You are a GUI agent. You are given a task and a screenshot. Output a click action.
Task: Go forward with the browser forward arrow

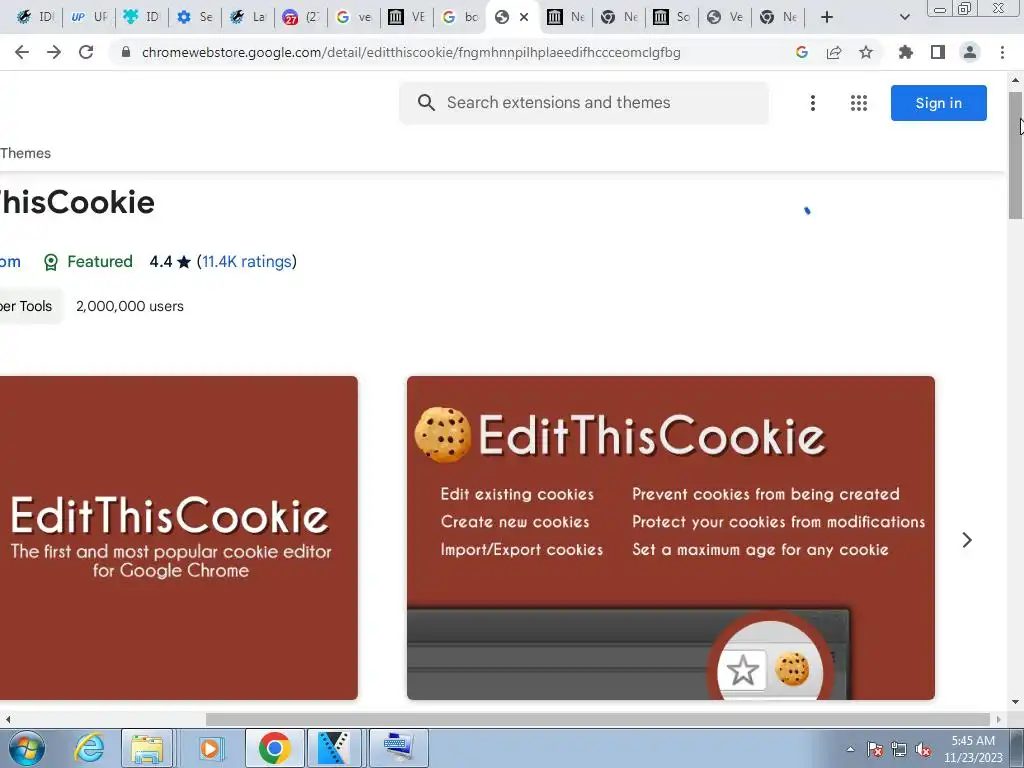(x=54, y=52)
